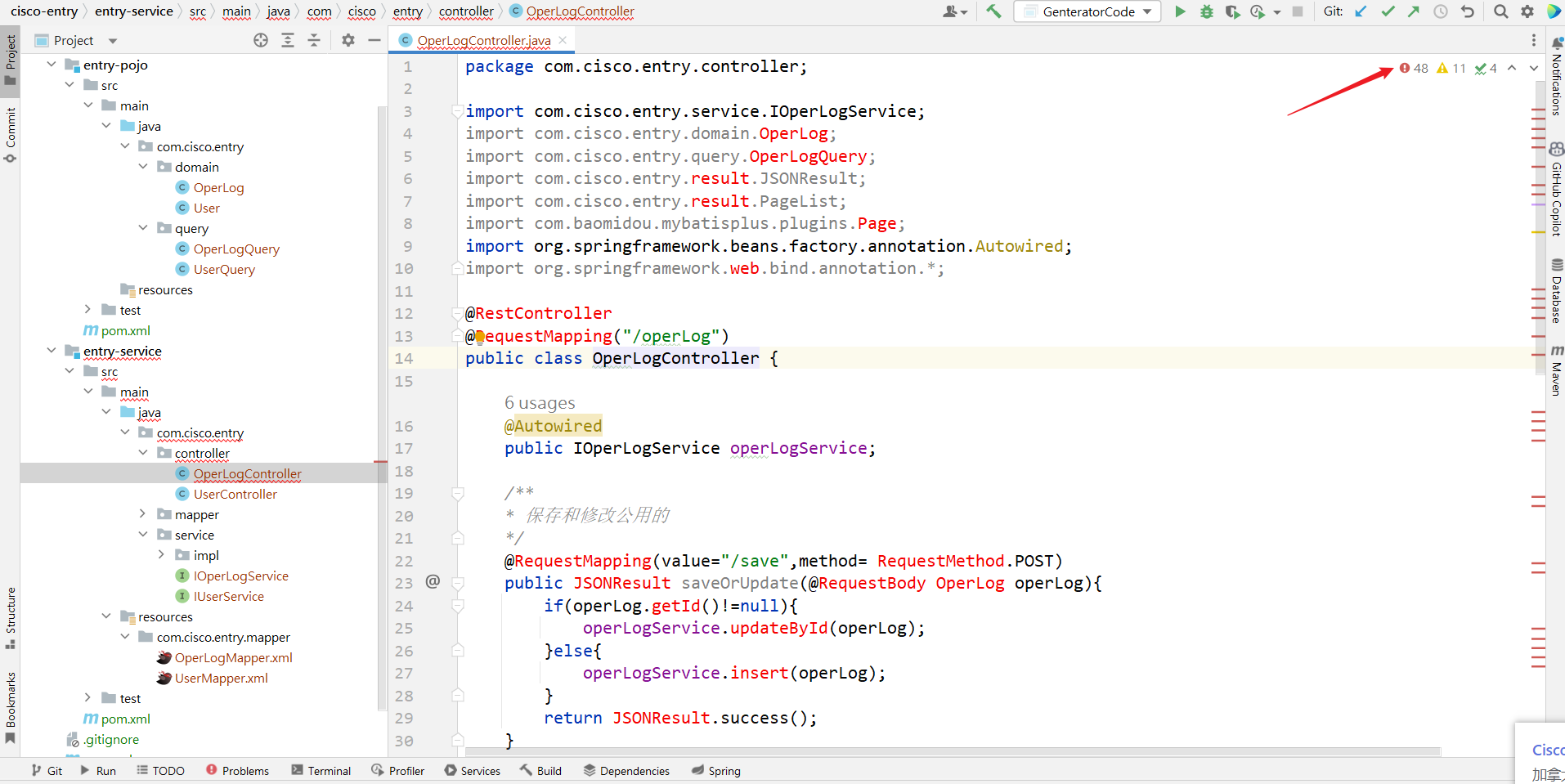1565x784 pixels.
Task: Show Git history clock icon
Action: coord(1441,11)
